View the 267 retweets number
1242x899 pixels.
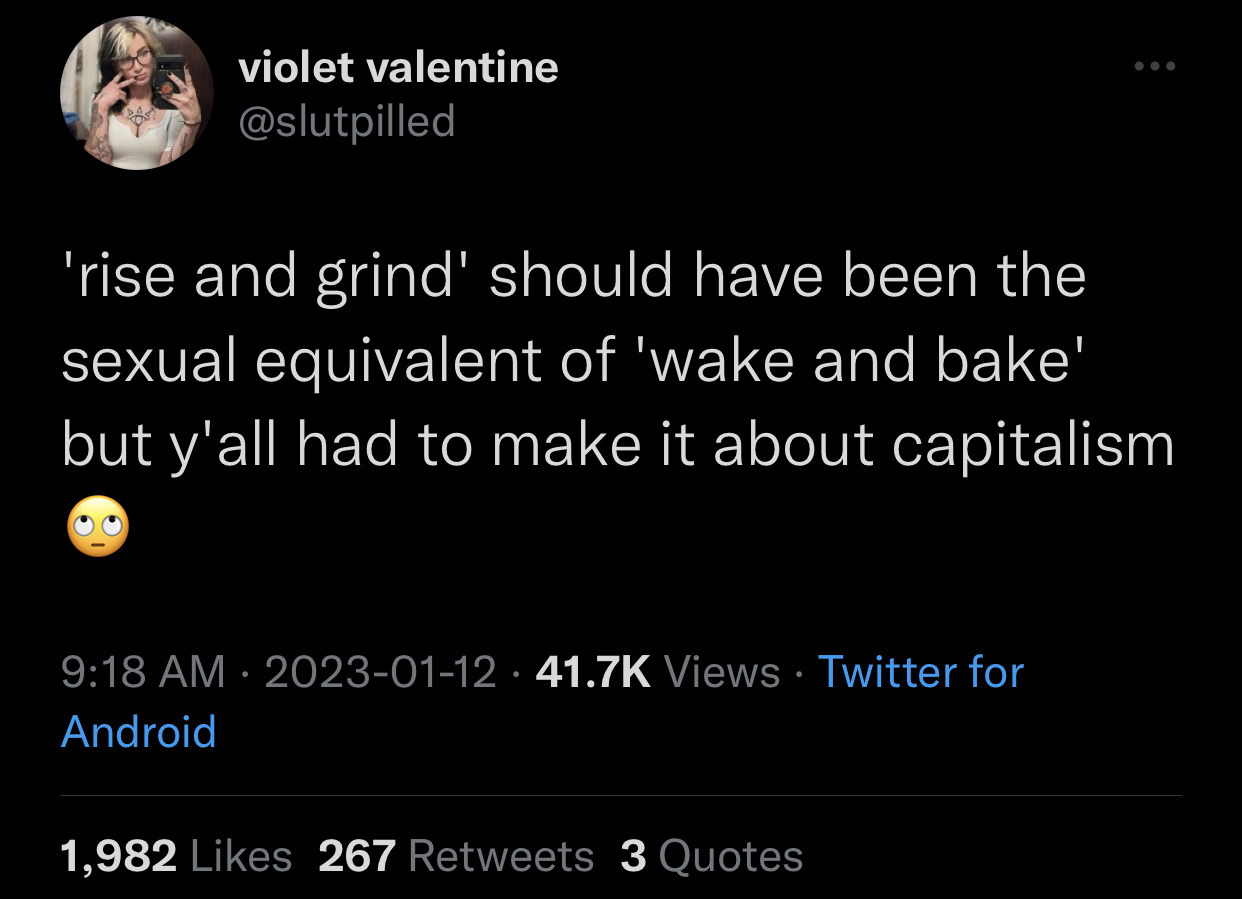(357, 856)
